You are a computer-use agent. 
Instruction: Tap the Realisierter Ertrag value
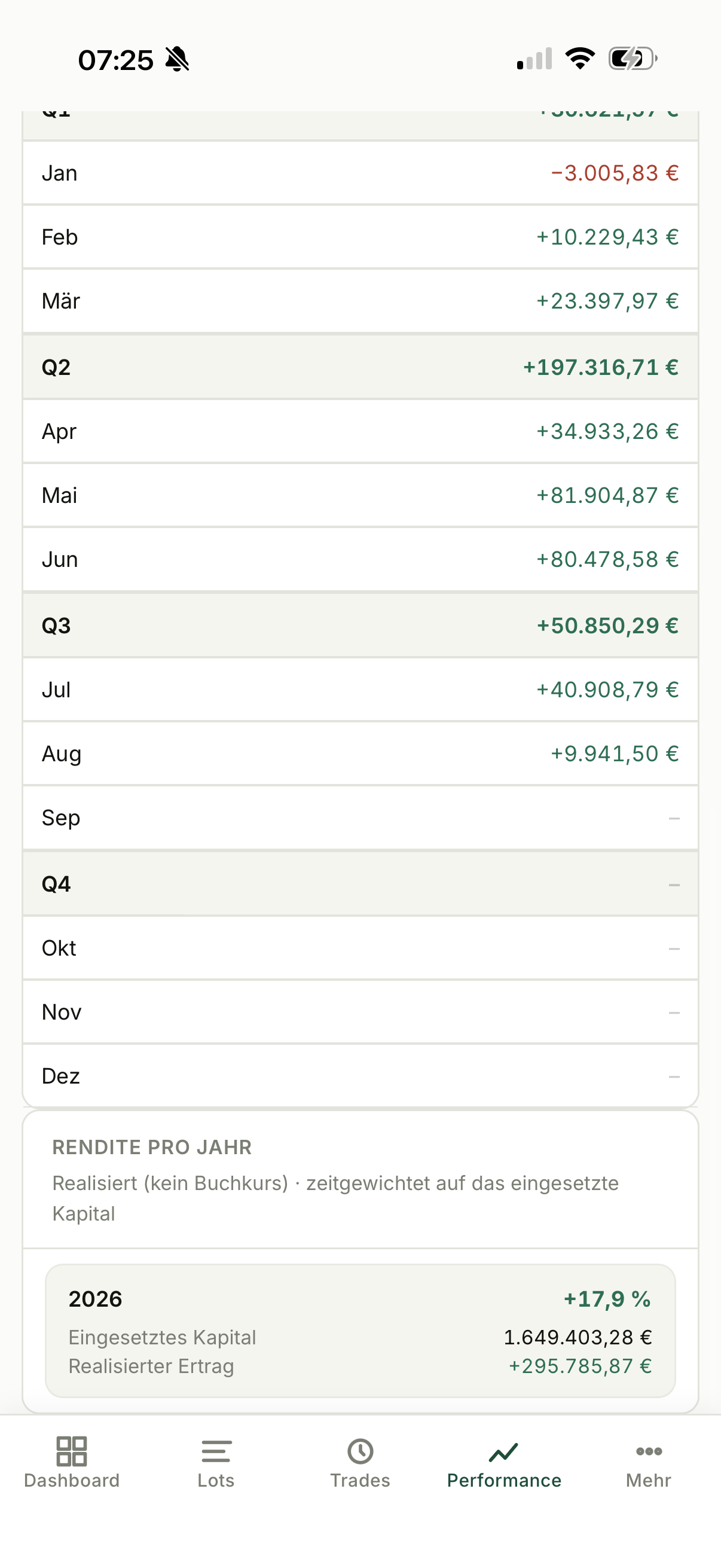coord(581,1366)
